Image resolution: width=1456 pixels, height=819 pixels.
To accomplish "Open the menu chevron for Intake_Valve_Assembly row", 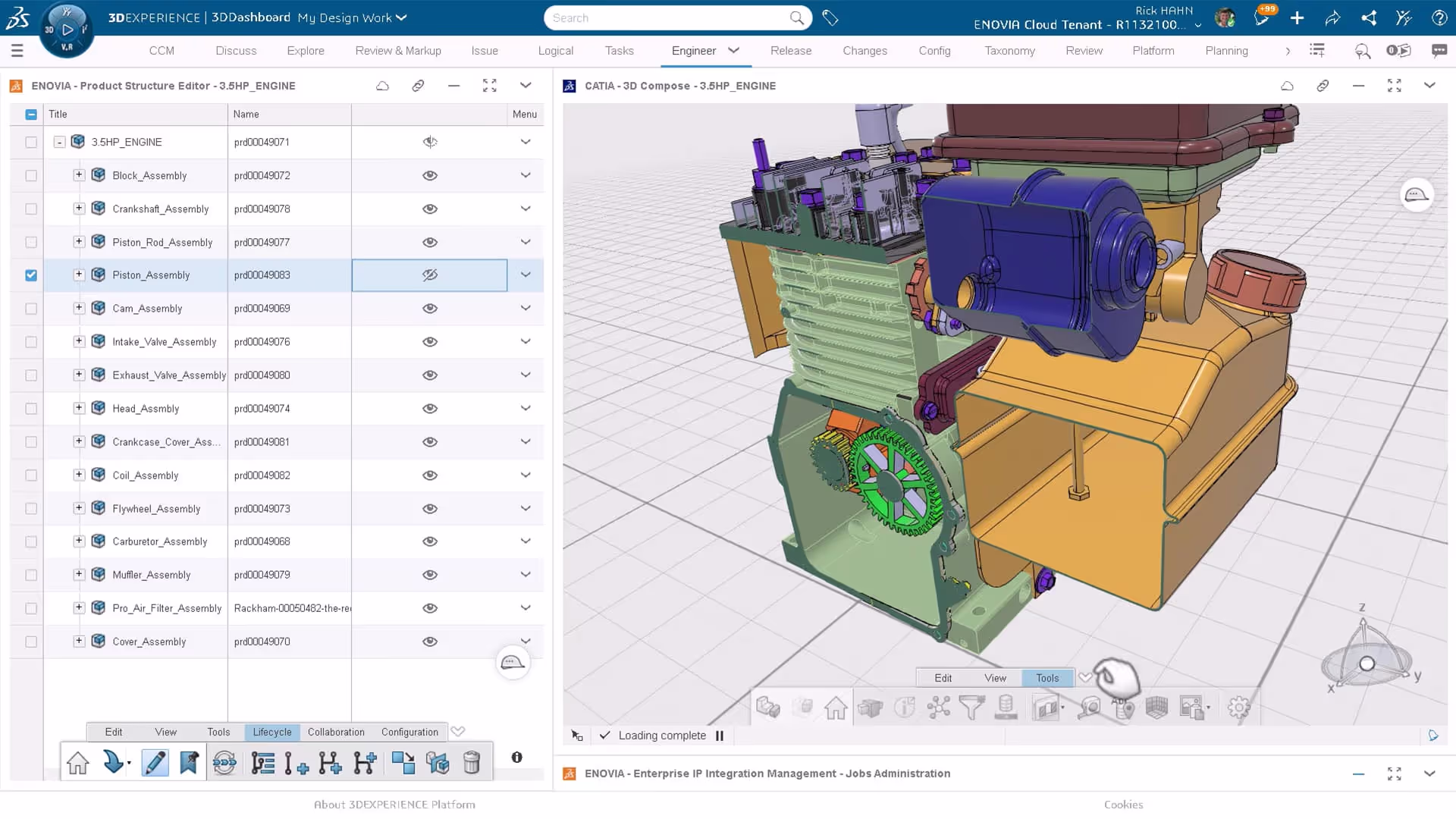I will pyautogui.click(x=526, y=341).
